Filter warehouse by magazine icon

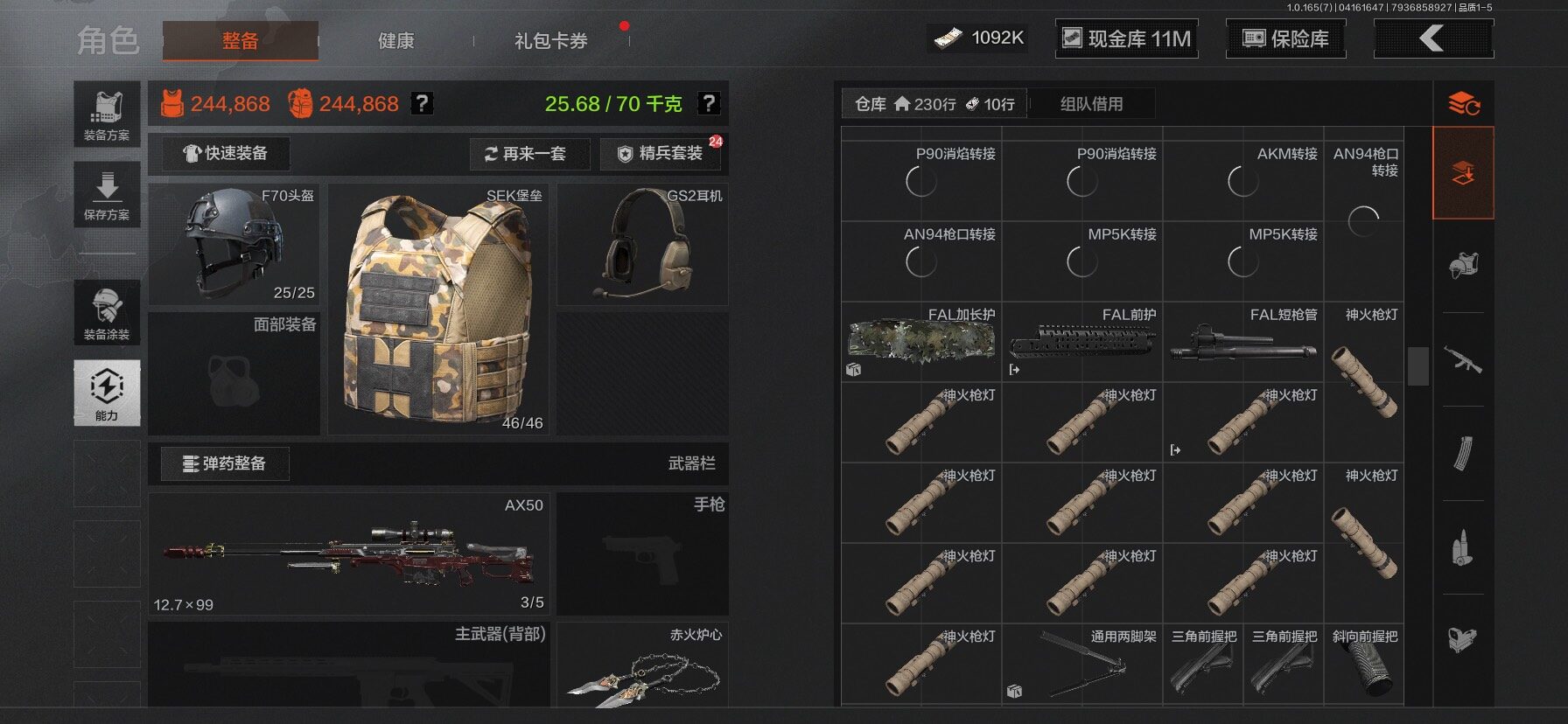[1463, 453]
